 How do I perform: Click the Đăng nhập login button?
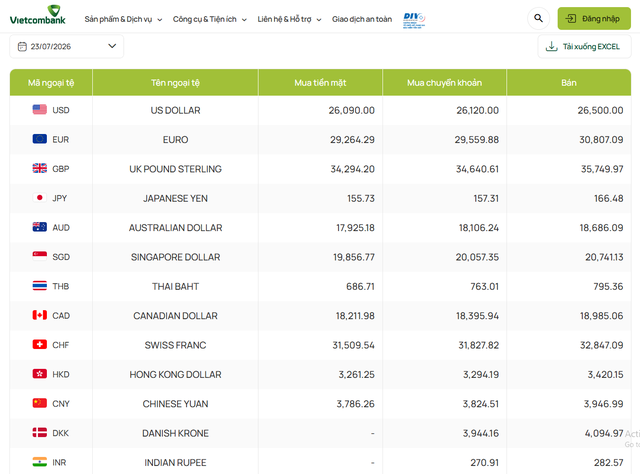[594, 18]
